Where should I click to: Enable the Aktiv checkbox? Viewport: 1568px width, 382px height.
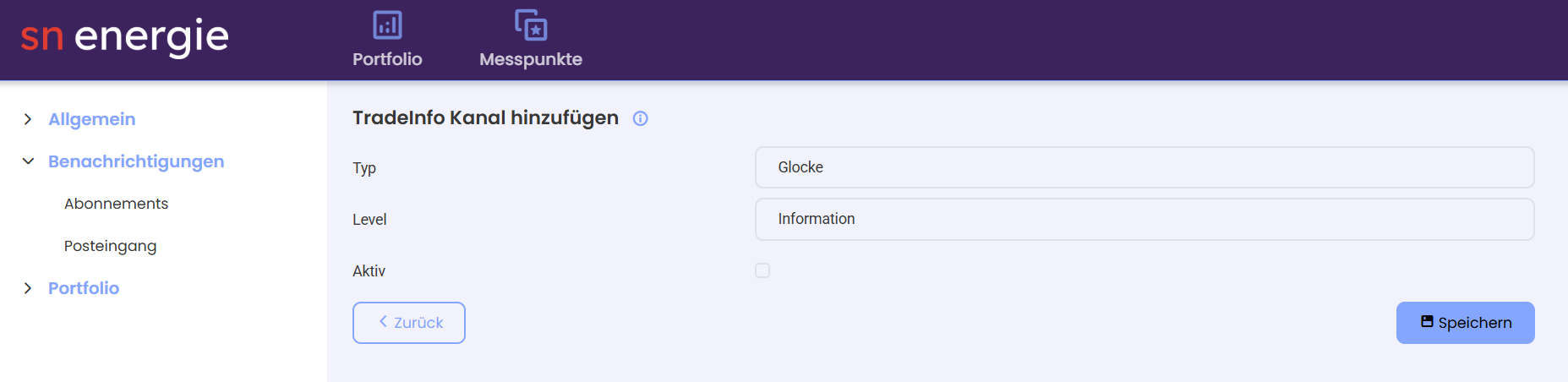(762, 270)
